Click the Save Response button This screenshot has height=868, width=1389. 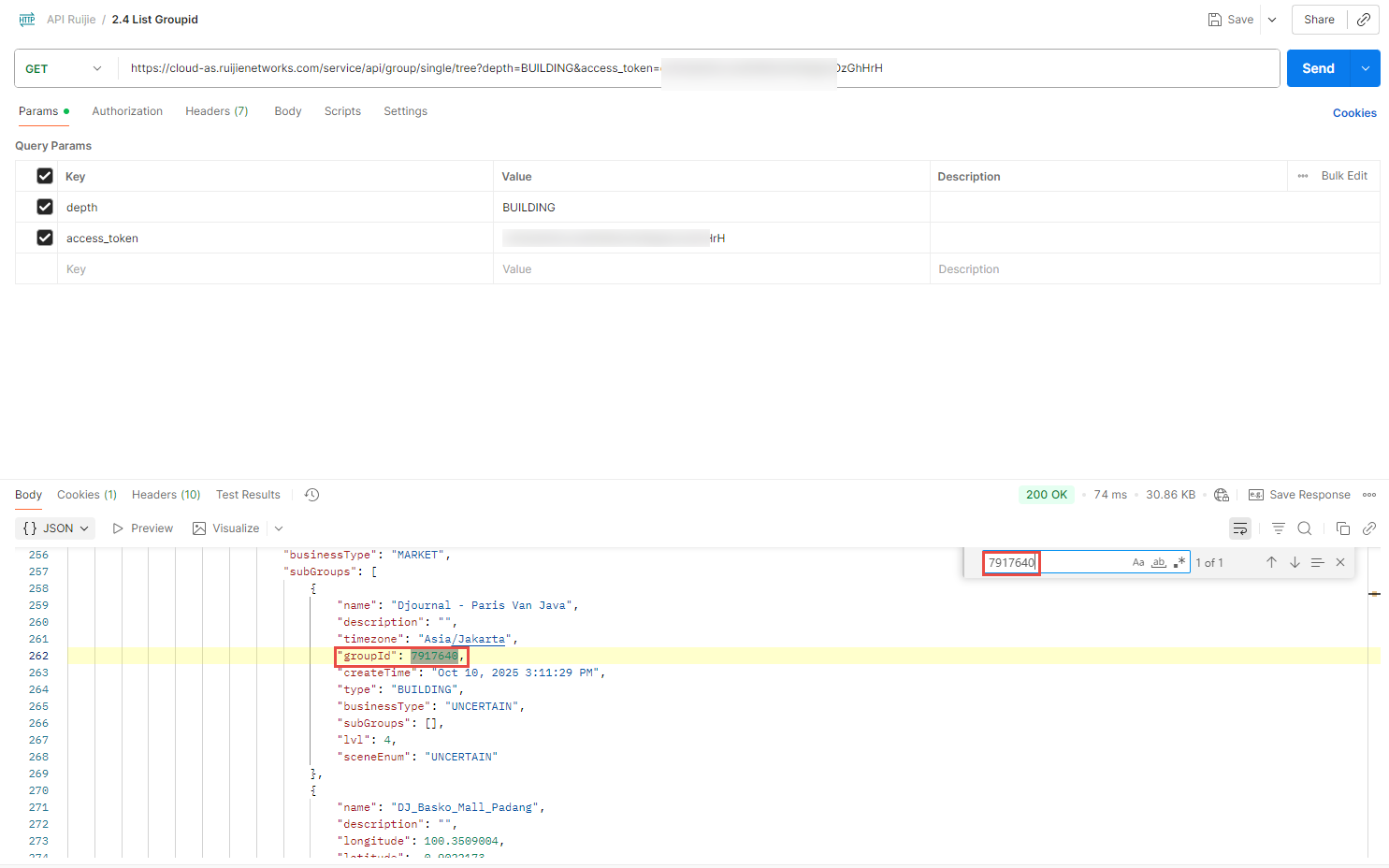pos(1299,495)
